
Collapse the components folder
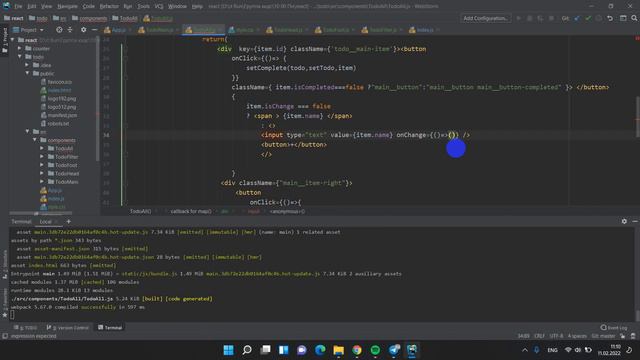point(35,140)
